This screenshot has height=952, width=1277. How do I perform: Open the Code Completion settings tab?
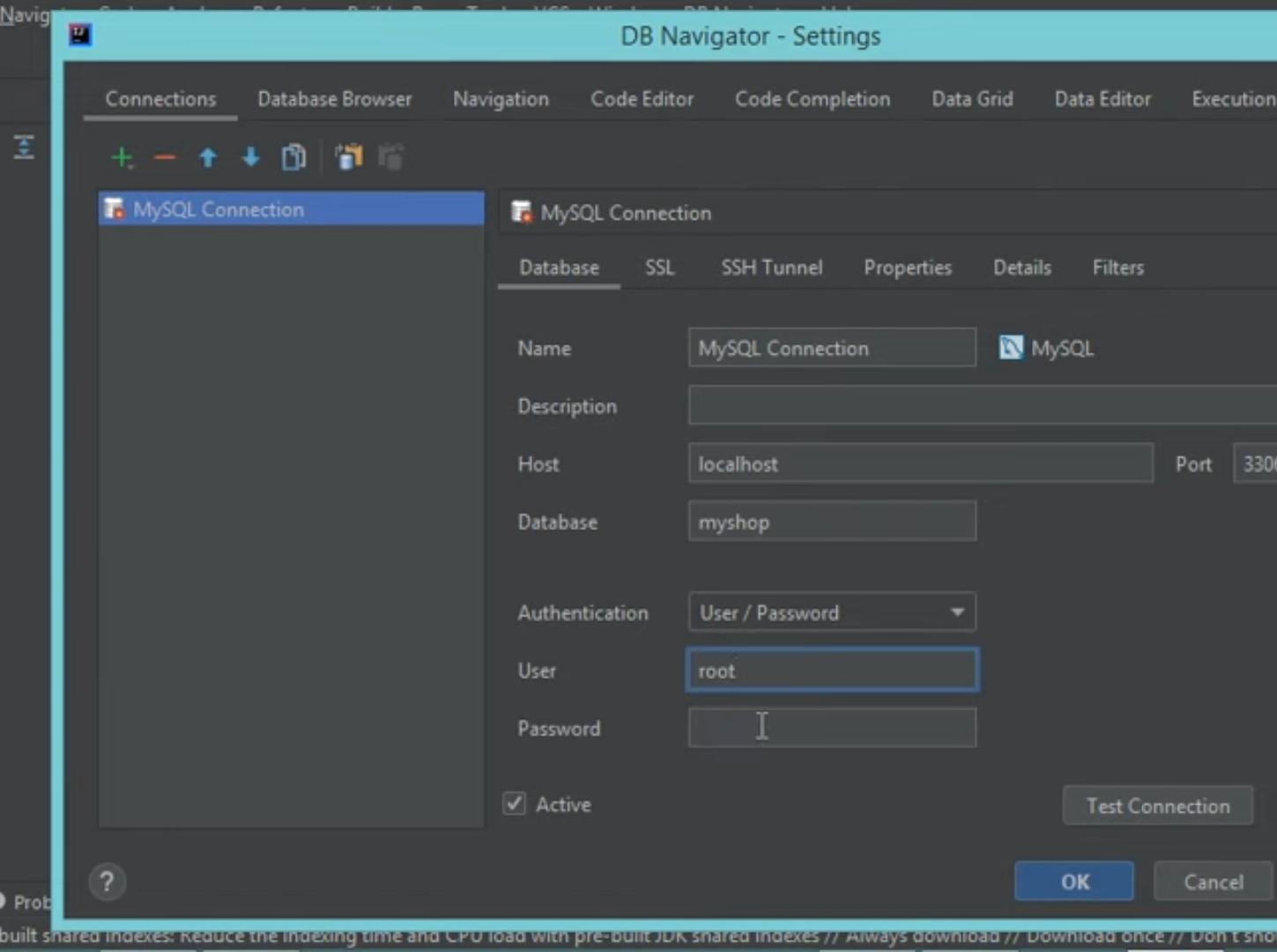[x=813, y=99]
